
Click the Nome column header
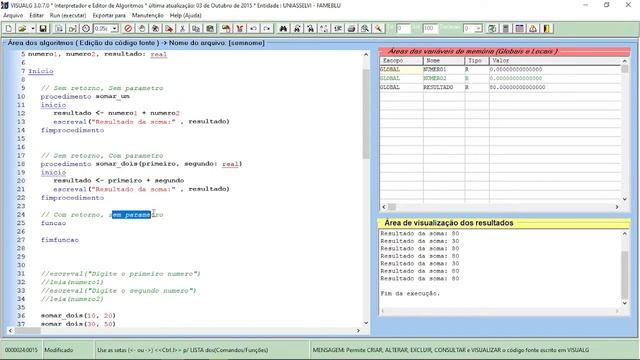pyautogui.click(x=444, y=60)
